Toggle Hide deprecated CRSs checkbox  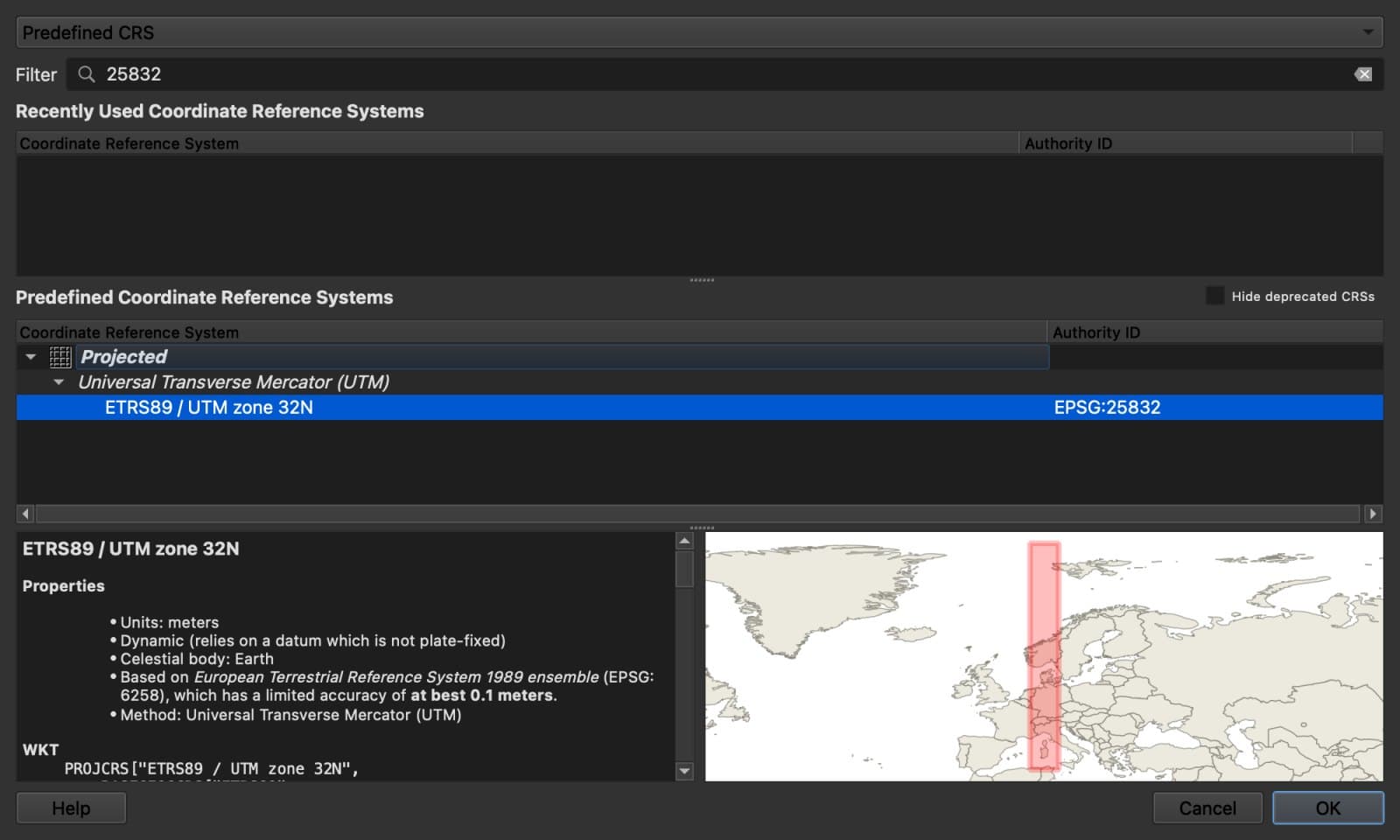pos(1214,296)
